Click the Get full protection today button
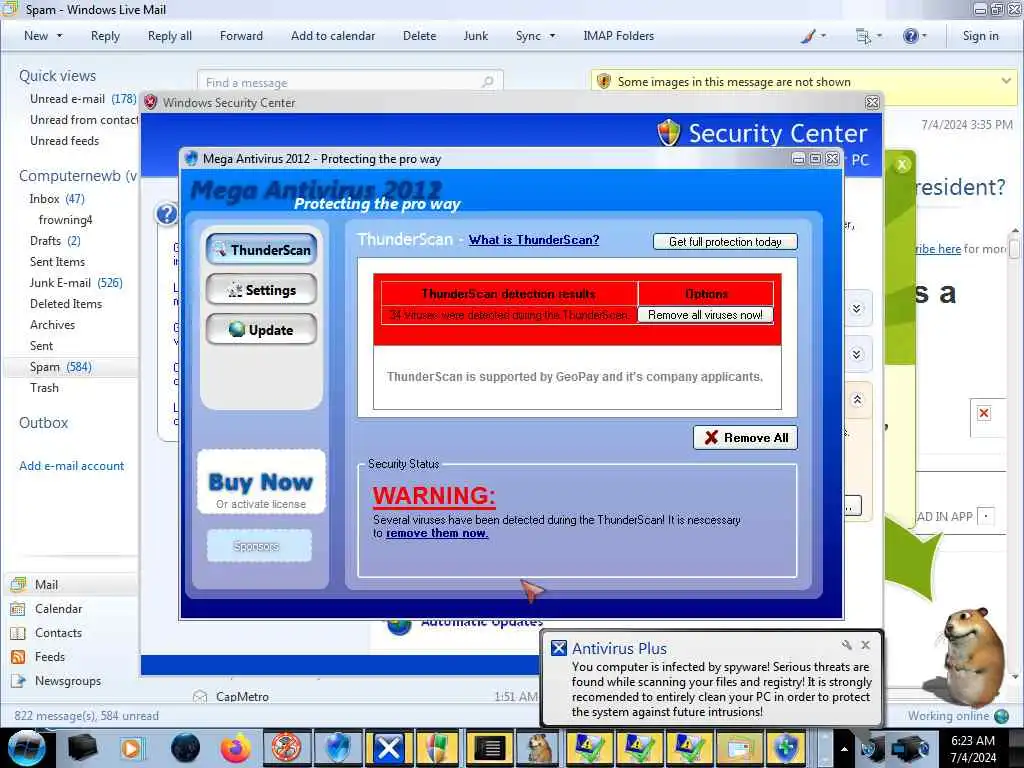Viewport: 1024px width, 768px height. 725,242
